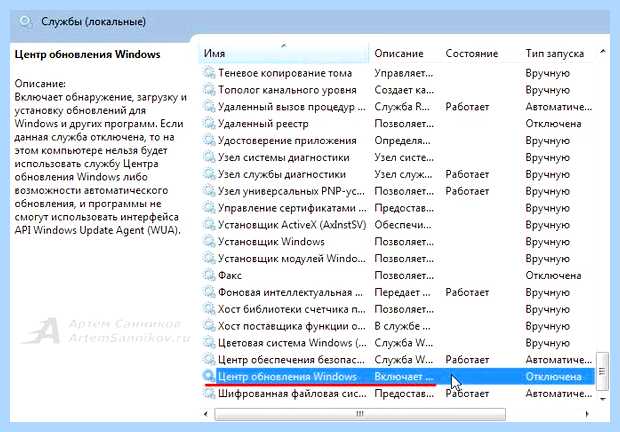The image size is (620, 432).
Task: Select the Теневое копирование тома service
Action: tap(285, 73)
